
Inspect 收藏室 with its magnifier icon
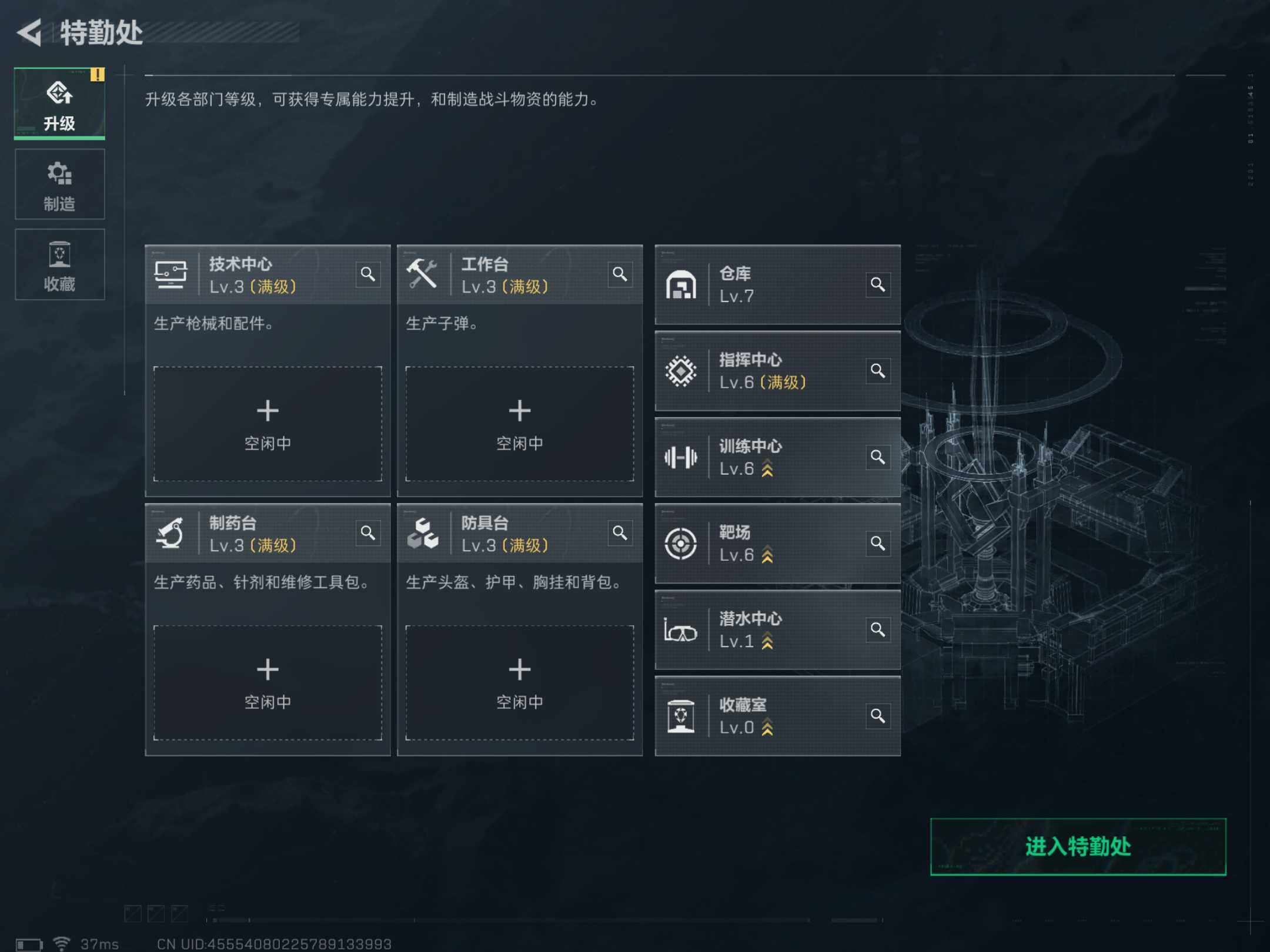[x=878, y=716]
